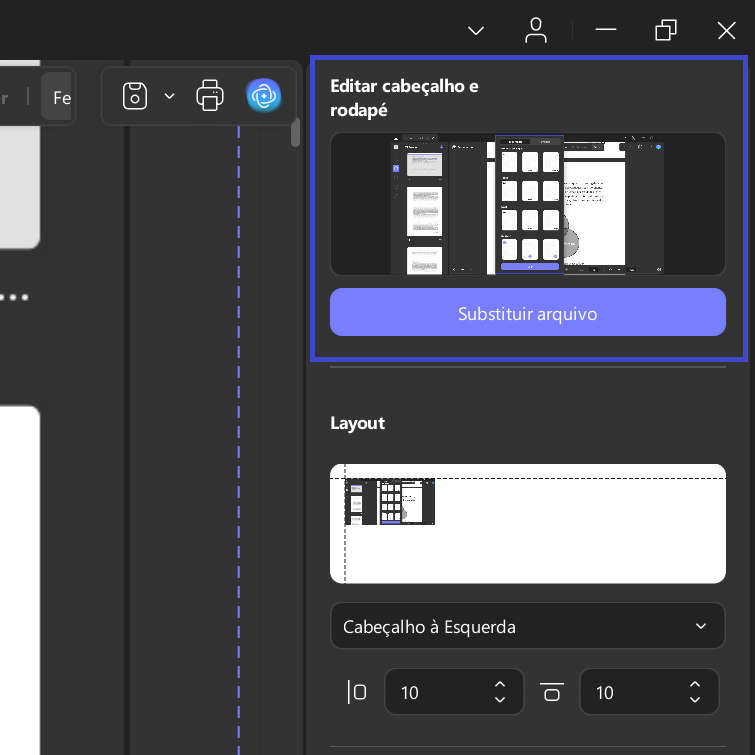Click the user account icon
Screen dimensions: 755x755
pyautogui.click(x=535, y=30)
